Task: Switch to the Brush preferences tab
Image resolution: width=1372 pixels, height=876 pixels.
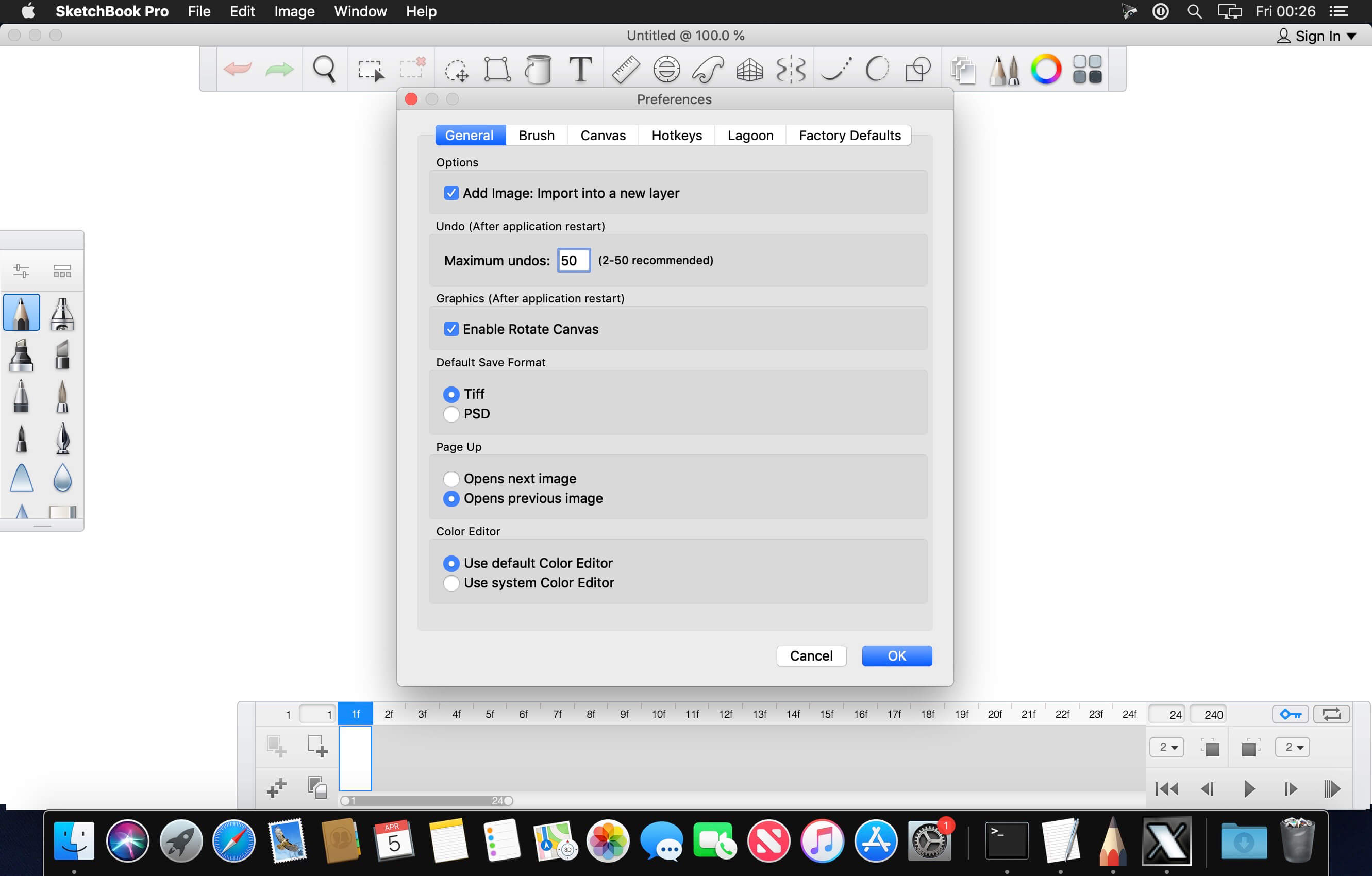Action: click(536, 135)
